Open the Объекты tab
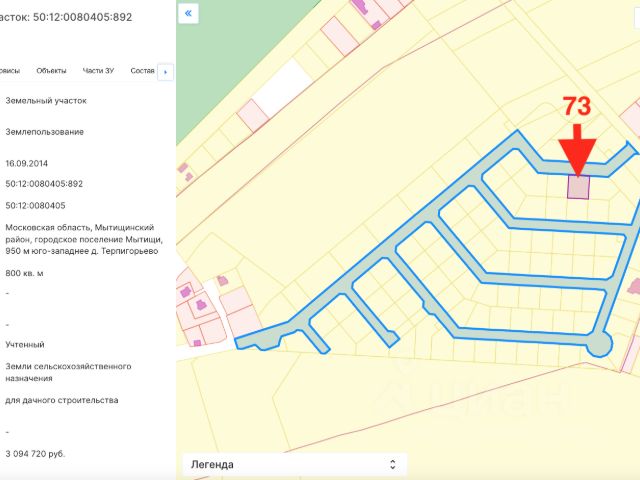Image resolution: width=640 pixels, height=480 pixels. coord(51,71)
